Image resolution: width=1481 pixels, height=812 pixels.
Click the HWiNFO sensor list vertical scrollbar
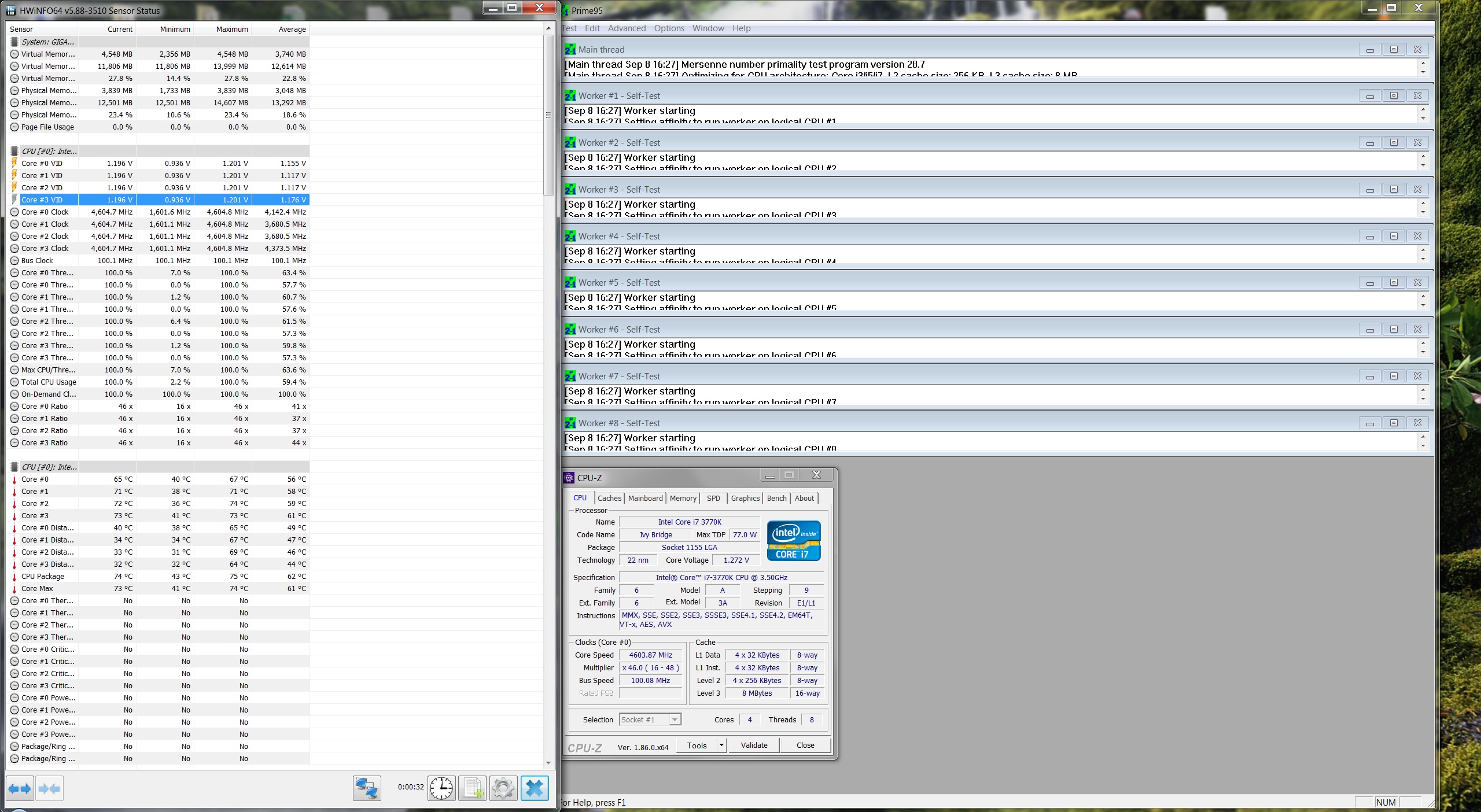click(x=548, y=116)
